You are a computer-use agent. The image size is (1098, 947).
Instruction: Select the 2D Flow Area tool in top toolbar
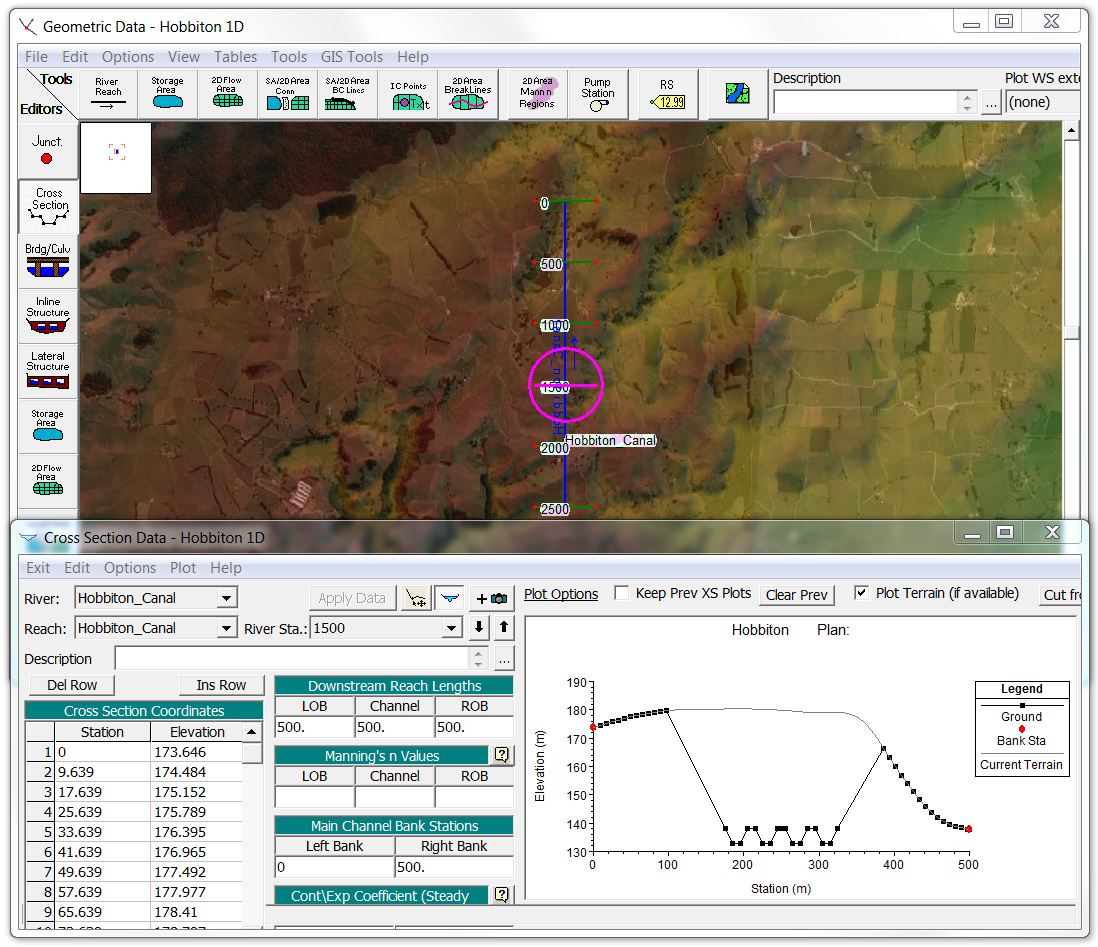[x=227, y=94]
